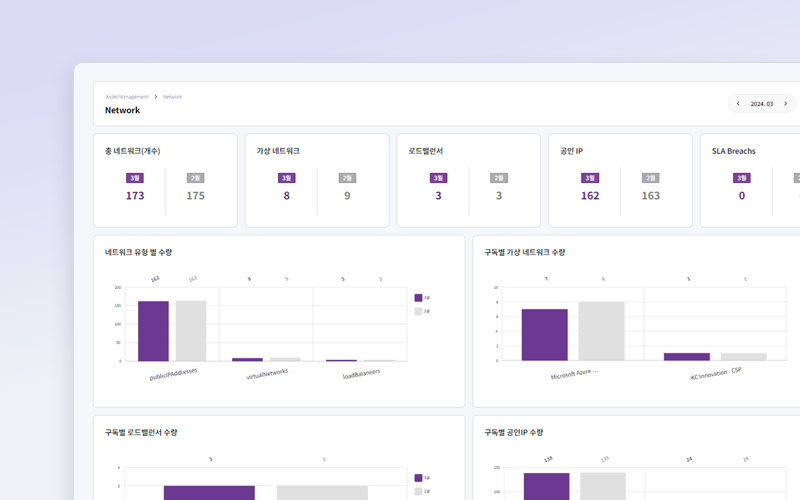Click the purple publicIPAddresses bar
800x500 pixels.
pyautogui.click(x=153, y=331)
